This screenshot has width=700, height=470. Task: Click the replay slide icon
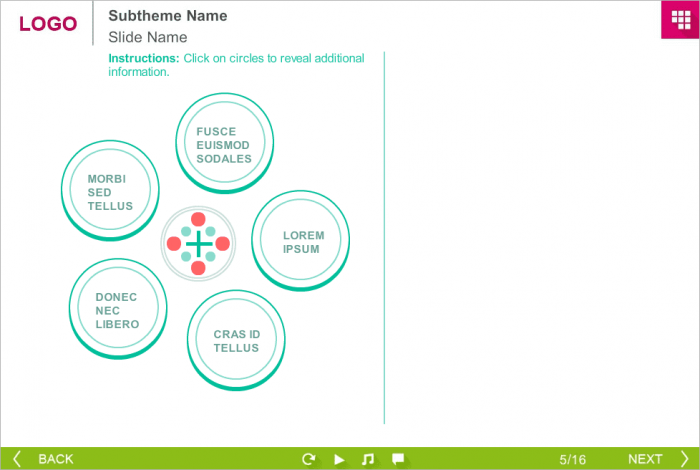(x=309, y=459)
